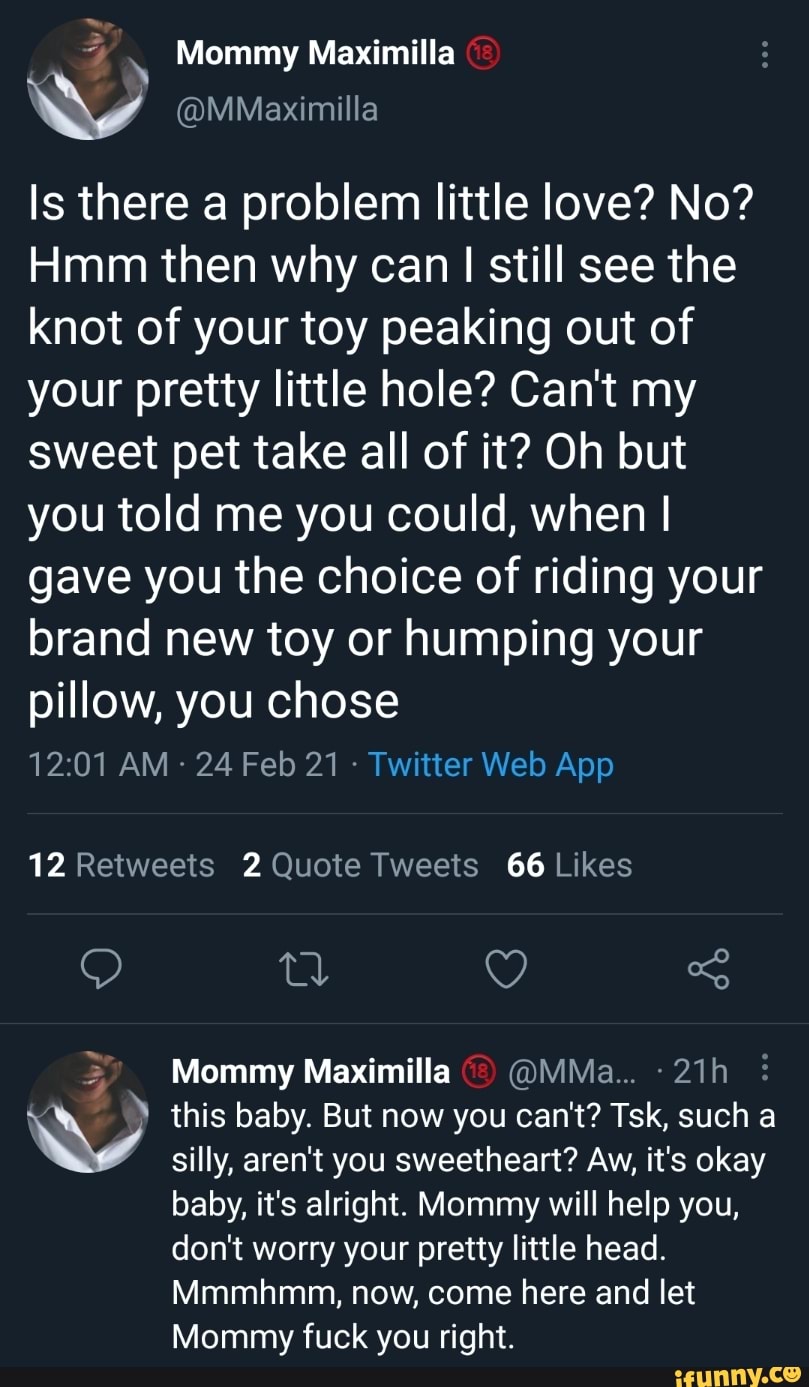
Task: Click the share icon under the tweet
Action: coord(709,968)
